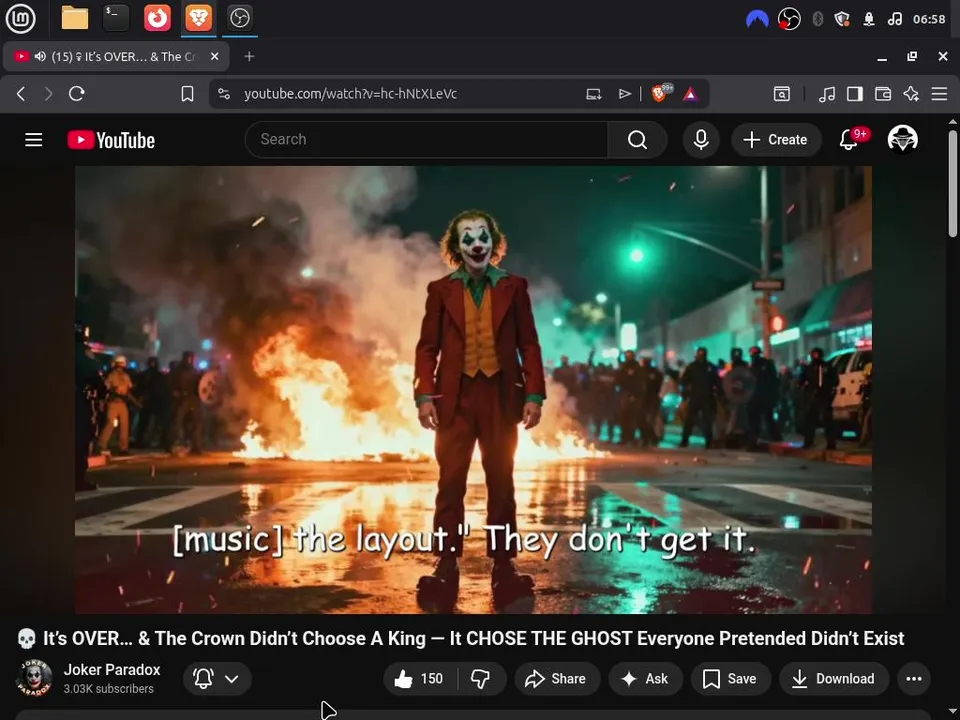Open YouTube notifications bell
Image resolution: width=960 pixels, height=720 pixels.
coord(848,140)
